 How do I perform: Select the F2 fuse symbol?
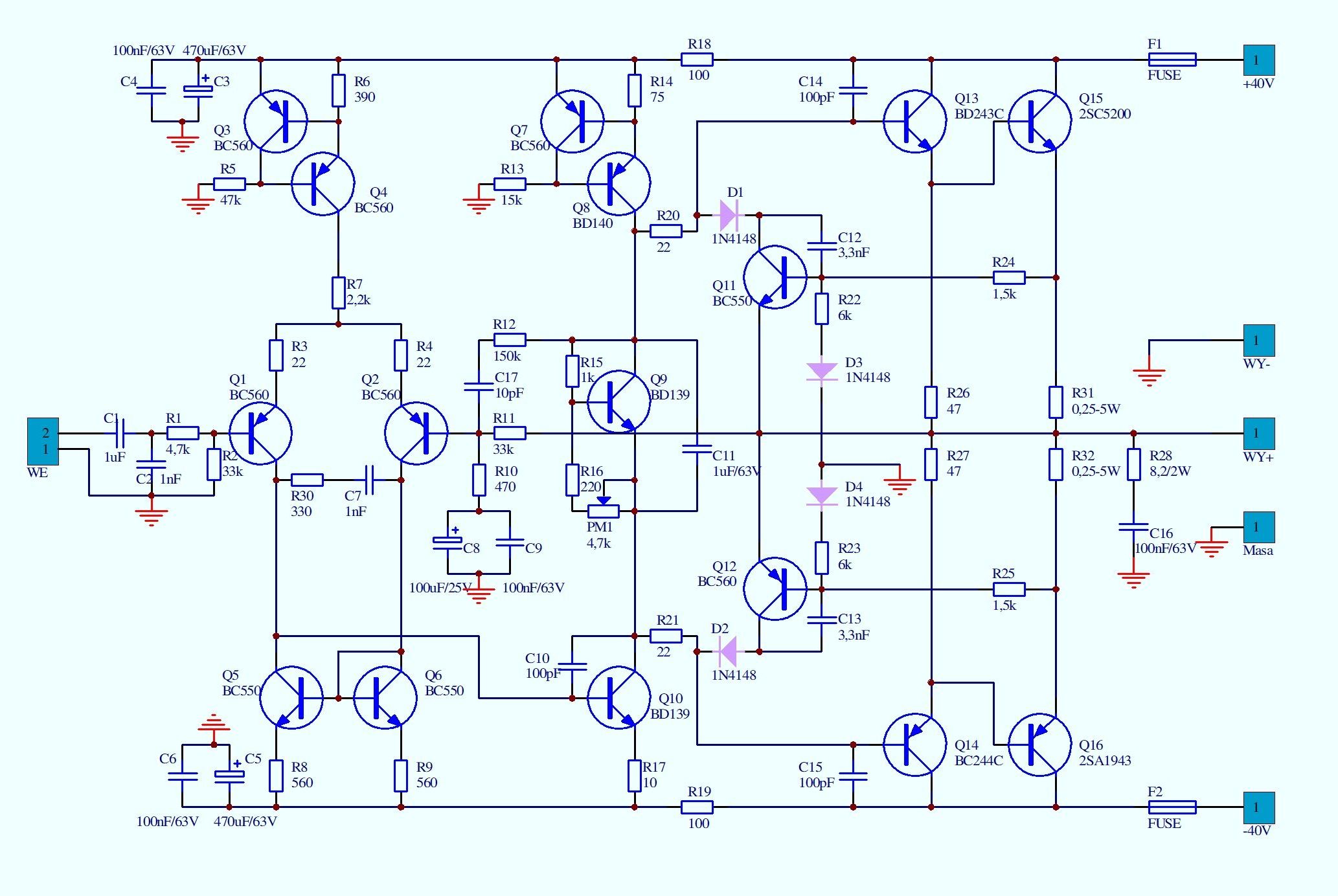coord(1172,807)
